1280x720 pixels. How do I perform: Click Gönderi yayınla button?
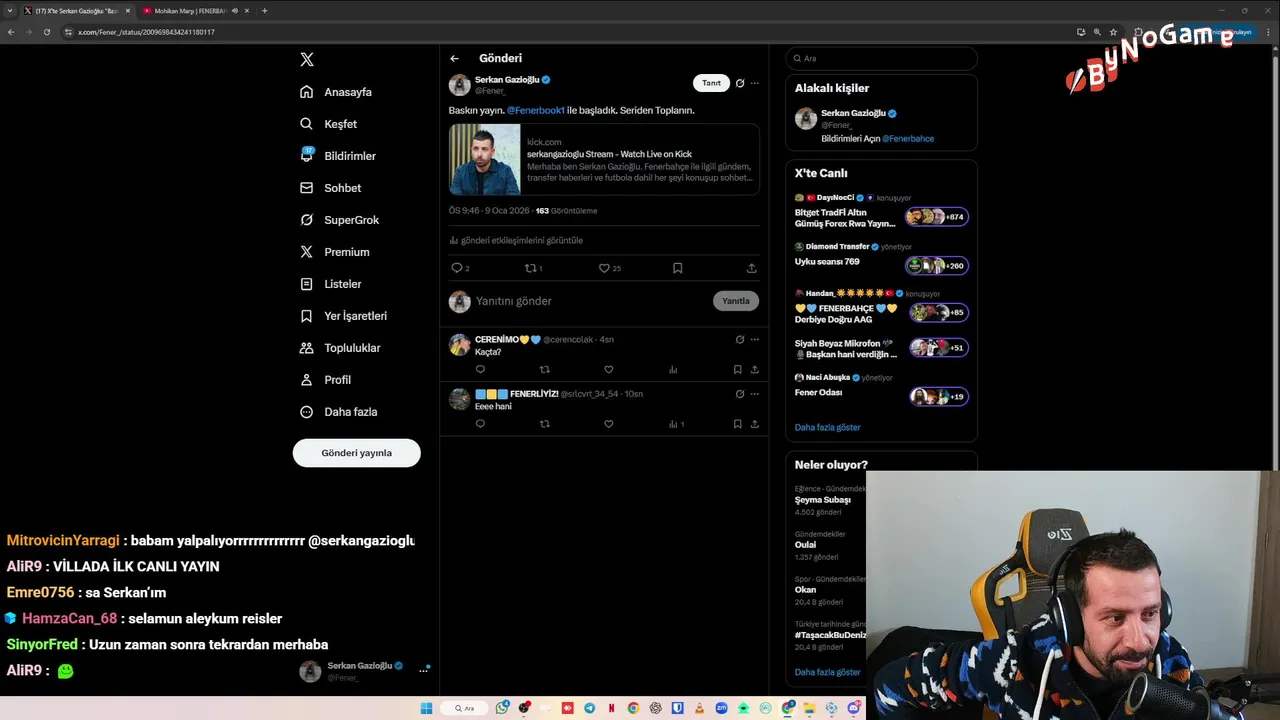point(356,453)
